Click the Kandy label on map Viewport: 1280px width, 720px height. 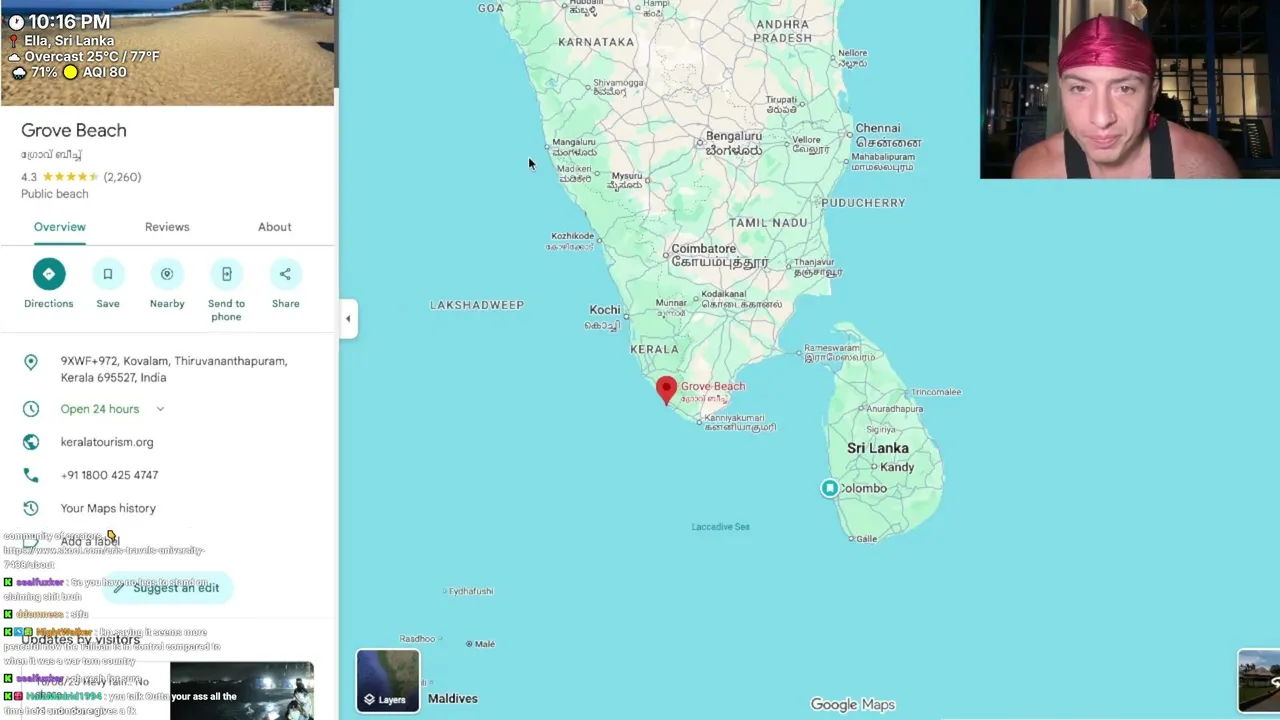pyautogui.click(x=897, y=467)
